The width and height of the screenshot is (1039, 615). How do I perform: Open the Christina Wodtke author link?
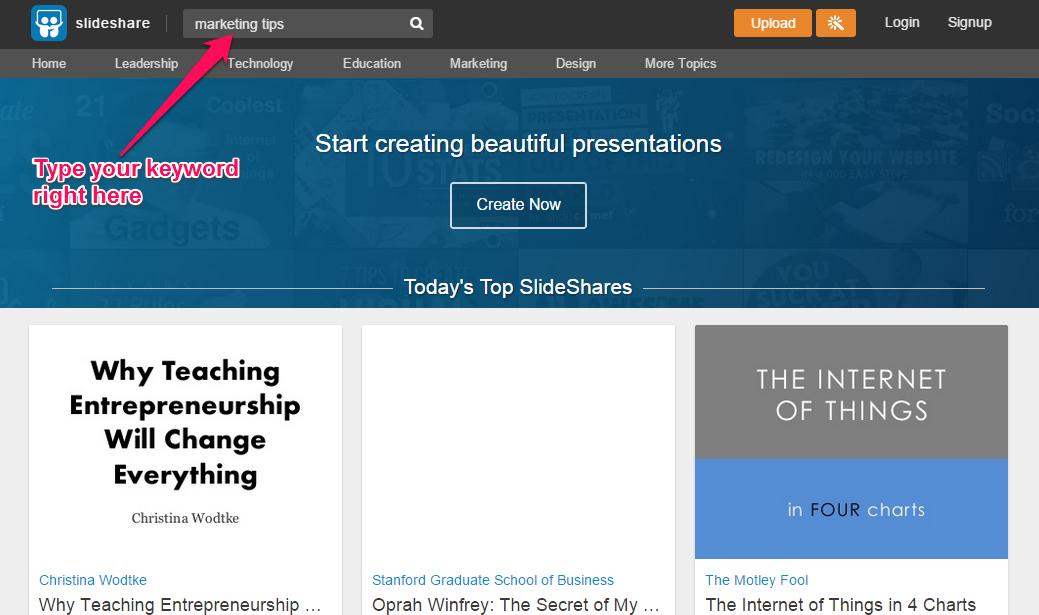93,580
